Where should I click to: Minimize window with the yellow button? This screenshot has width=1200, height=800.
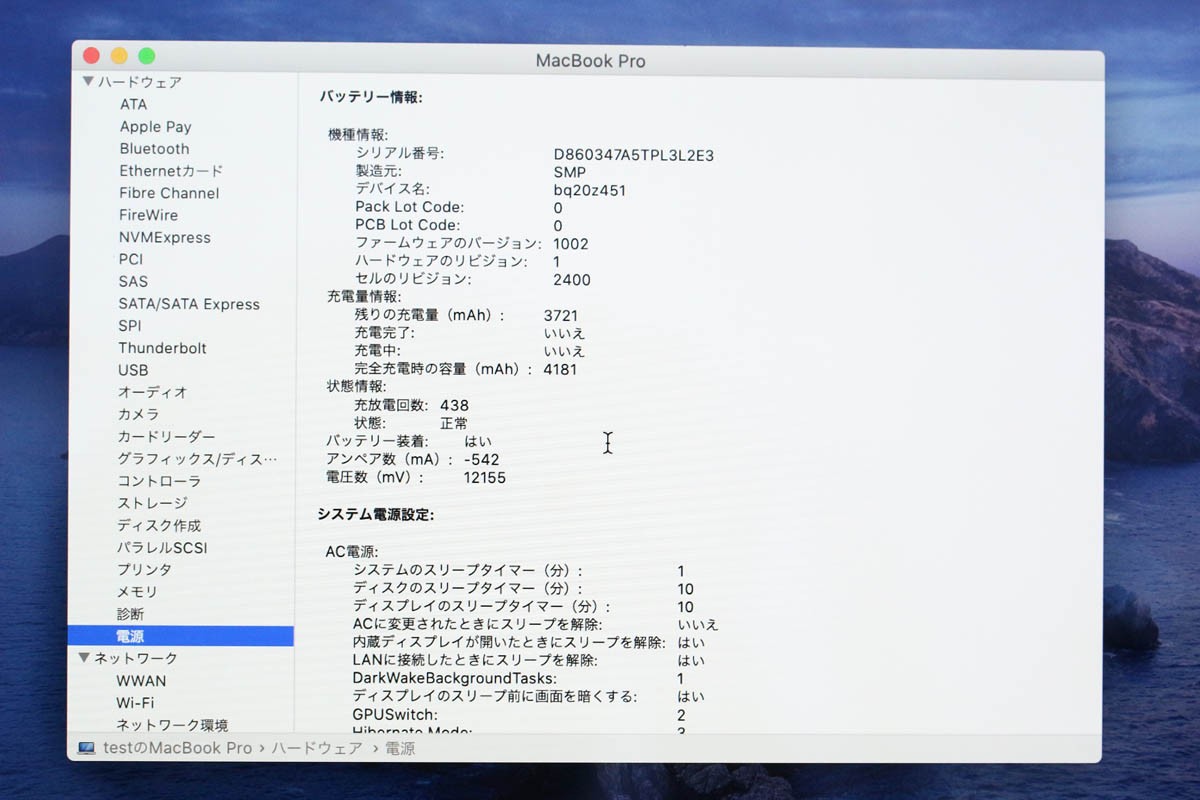[x=119, y=56]
